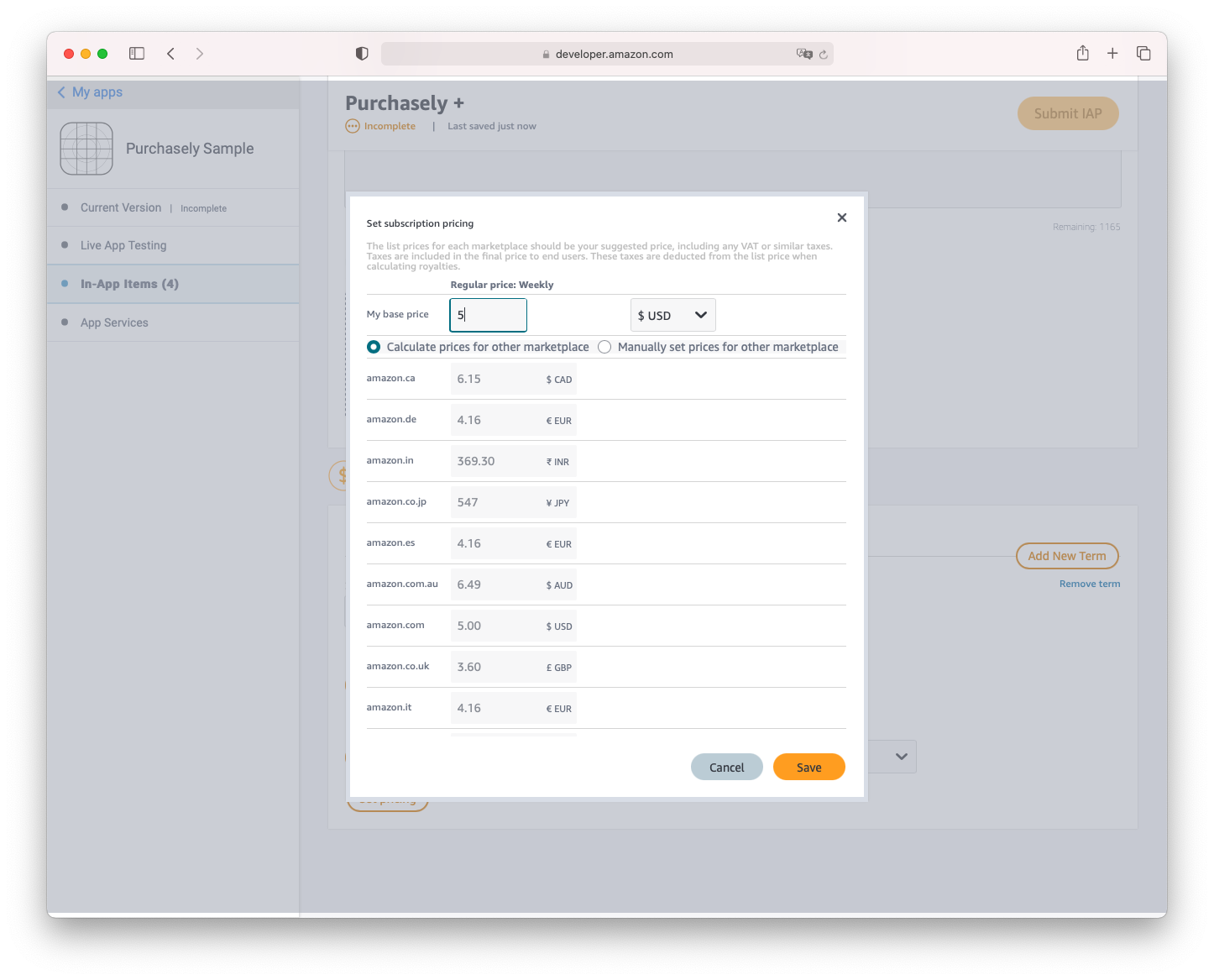Click the developer.amazon.com address bar
This screenshot has width=1214, height=980.
(x=607, y=54)
